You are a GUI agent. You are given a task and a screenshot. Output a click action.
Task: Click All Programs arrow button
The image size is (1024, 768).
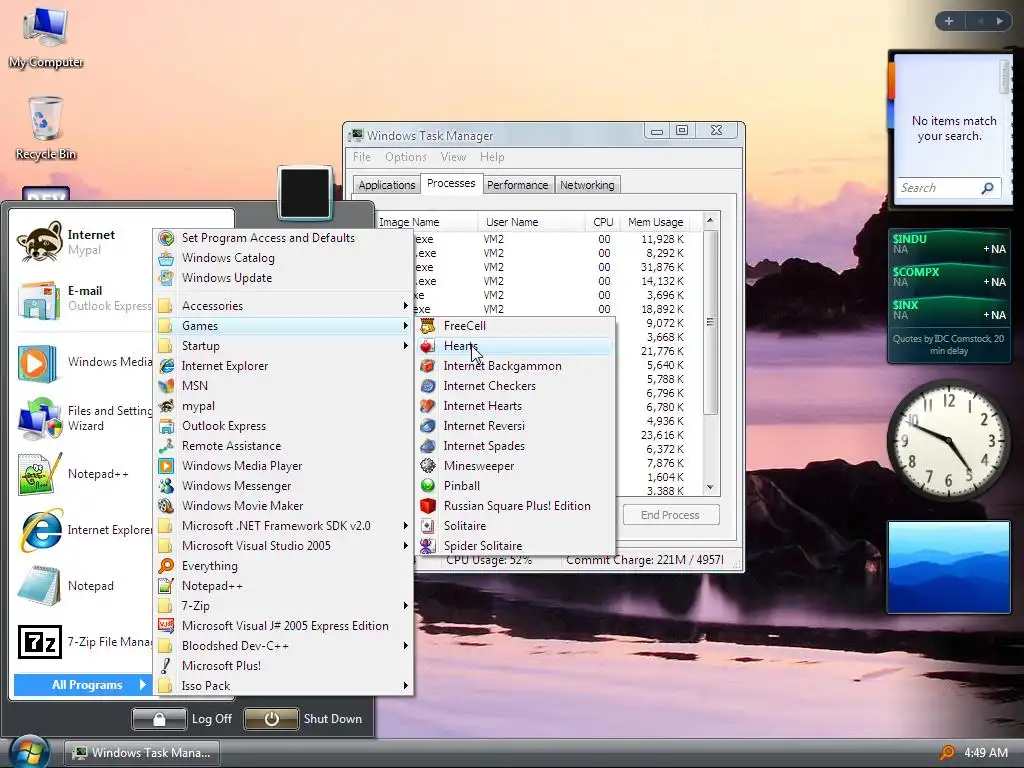tap(83, 684)
